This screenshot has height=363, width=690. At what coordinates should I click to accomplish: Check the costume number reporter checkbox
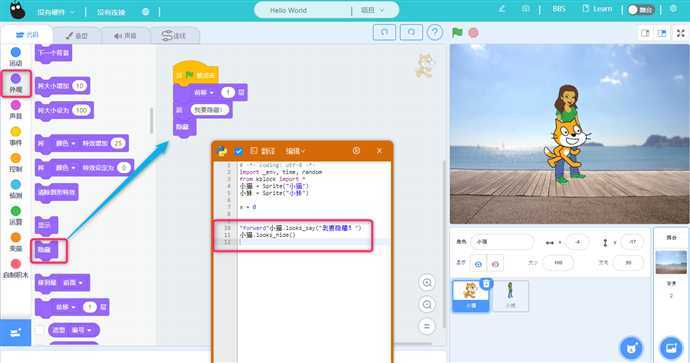tap(40, 330)
